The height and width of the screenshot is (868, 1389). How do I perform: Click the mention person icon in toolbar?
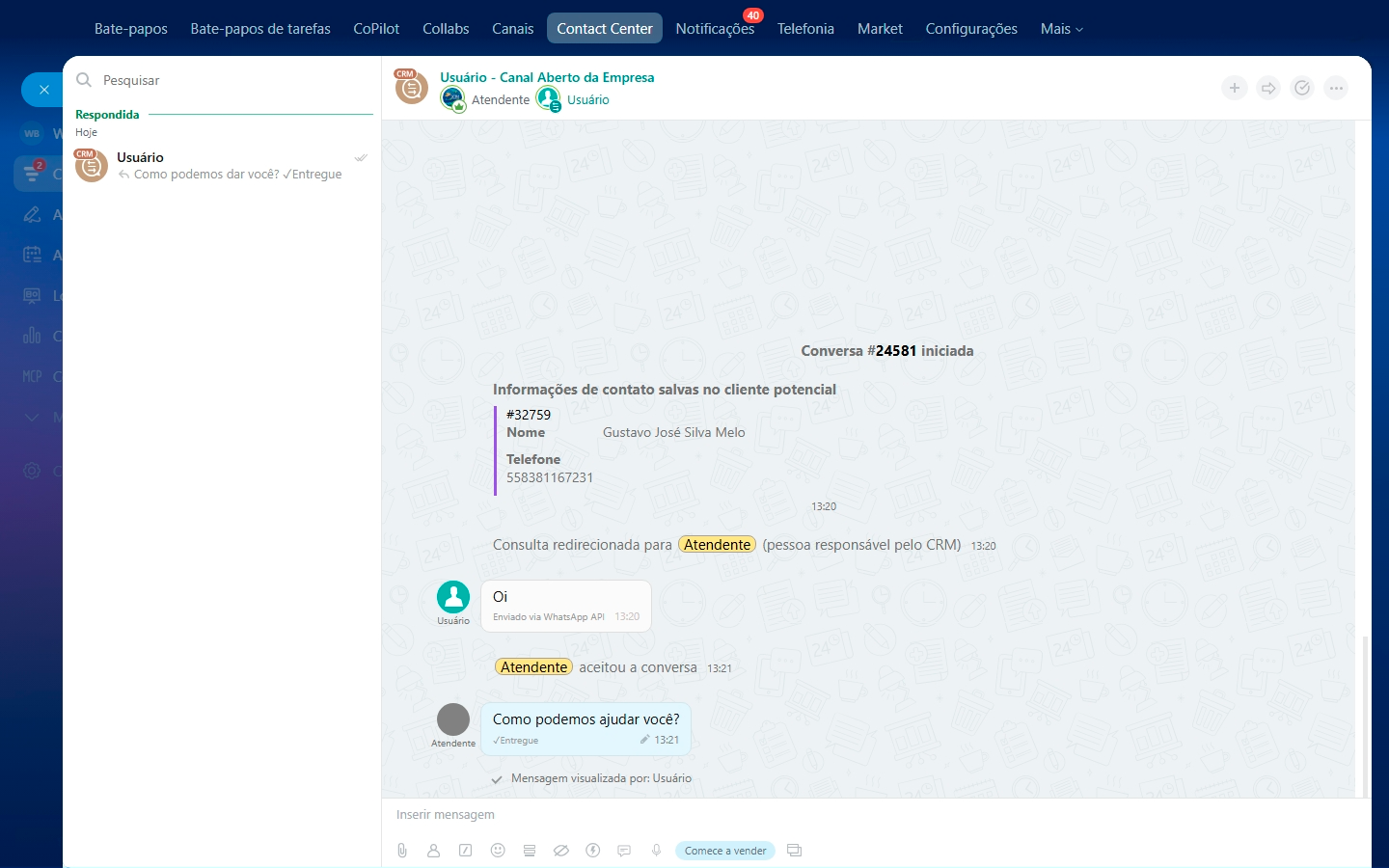(433, 851)
